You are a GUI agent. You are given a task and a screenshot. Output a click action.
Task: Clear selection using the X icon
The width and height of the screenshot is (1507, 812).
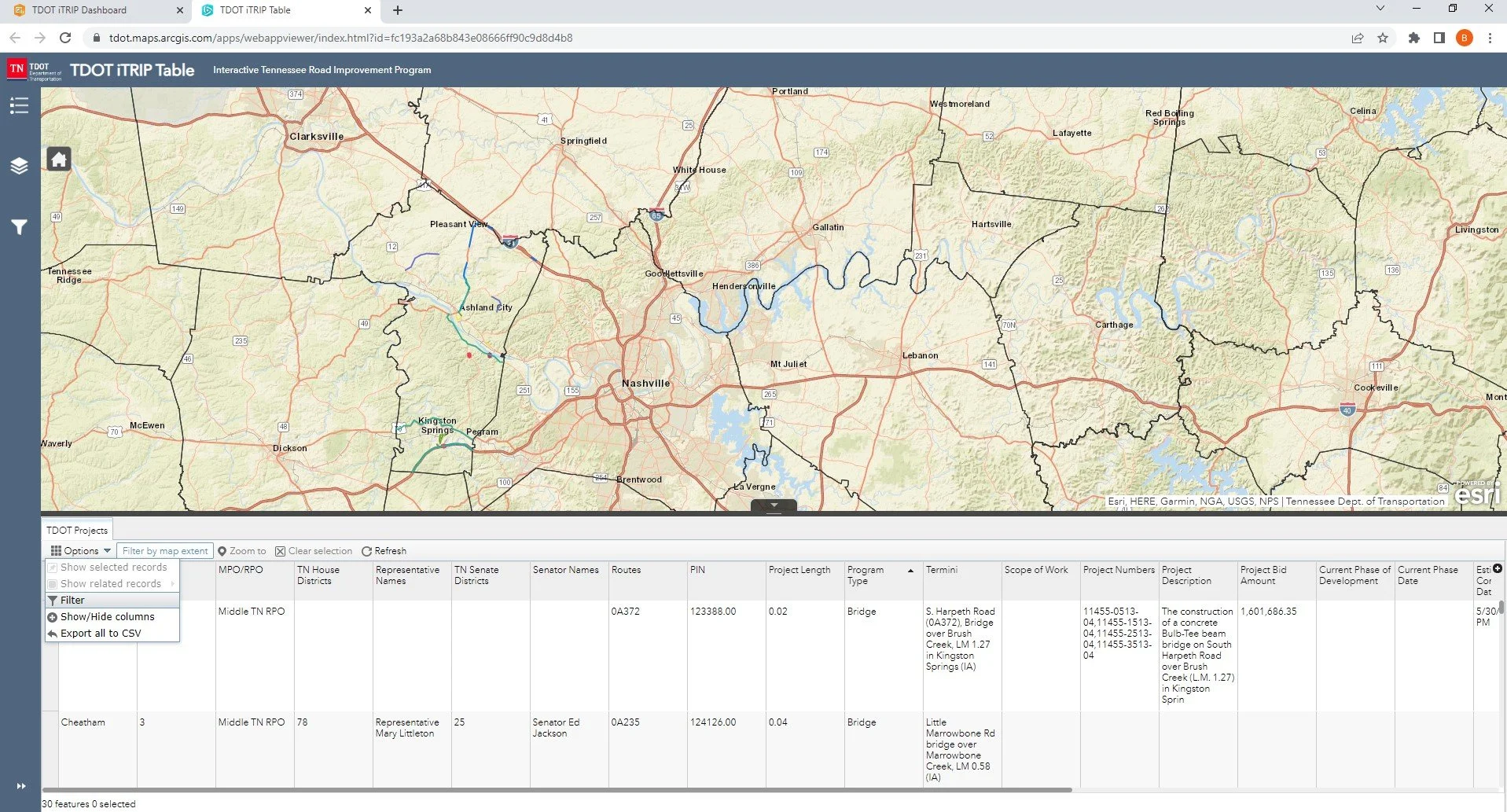pos(281,550)
